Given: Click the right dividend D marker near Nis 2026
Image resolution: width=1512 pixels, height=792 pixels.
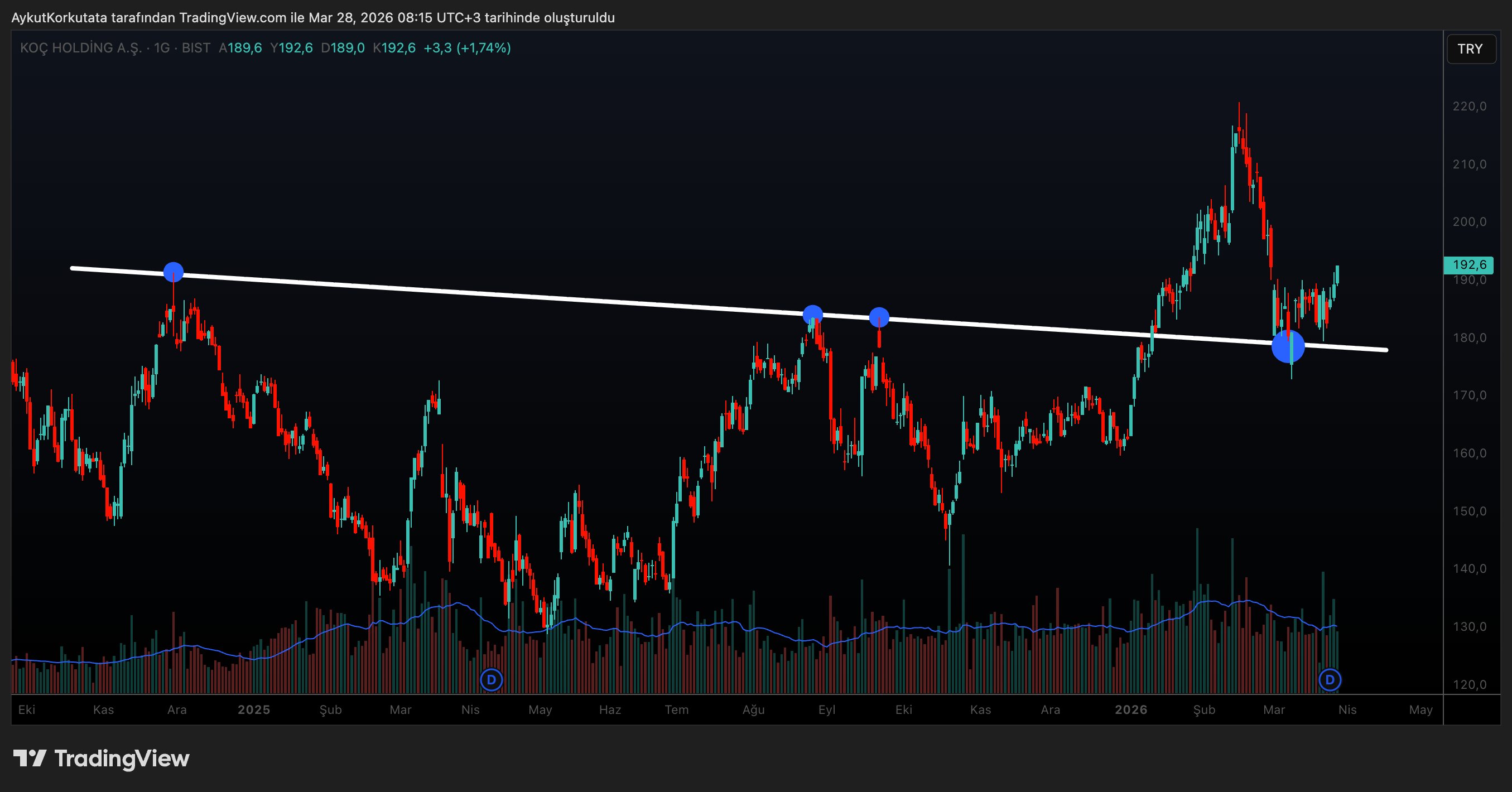Looking at the screenshot, I should tap(1330, 680).
